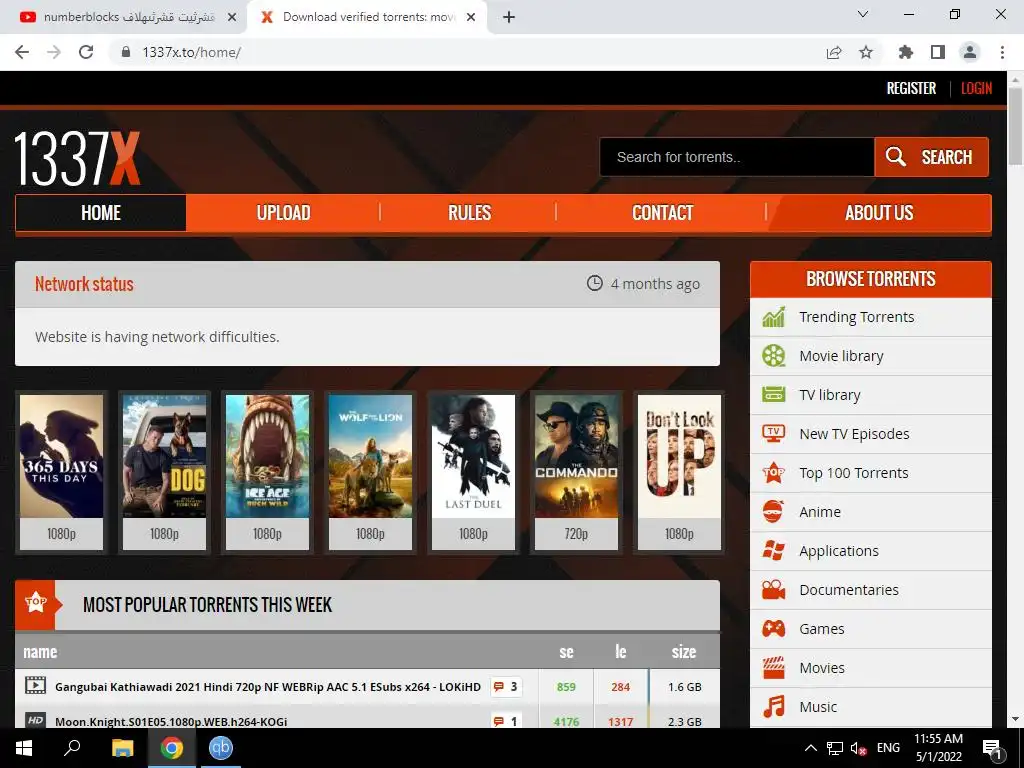Click the Windows Start button
The height and width of the screenshot is (768, 1024).
pyautogui.click(x=24, y=748)
